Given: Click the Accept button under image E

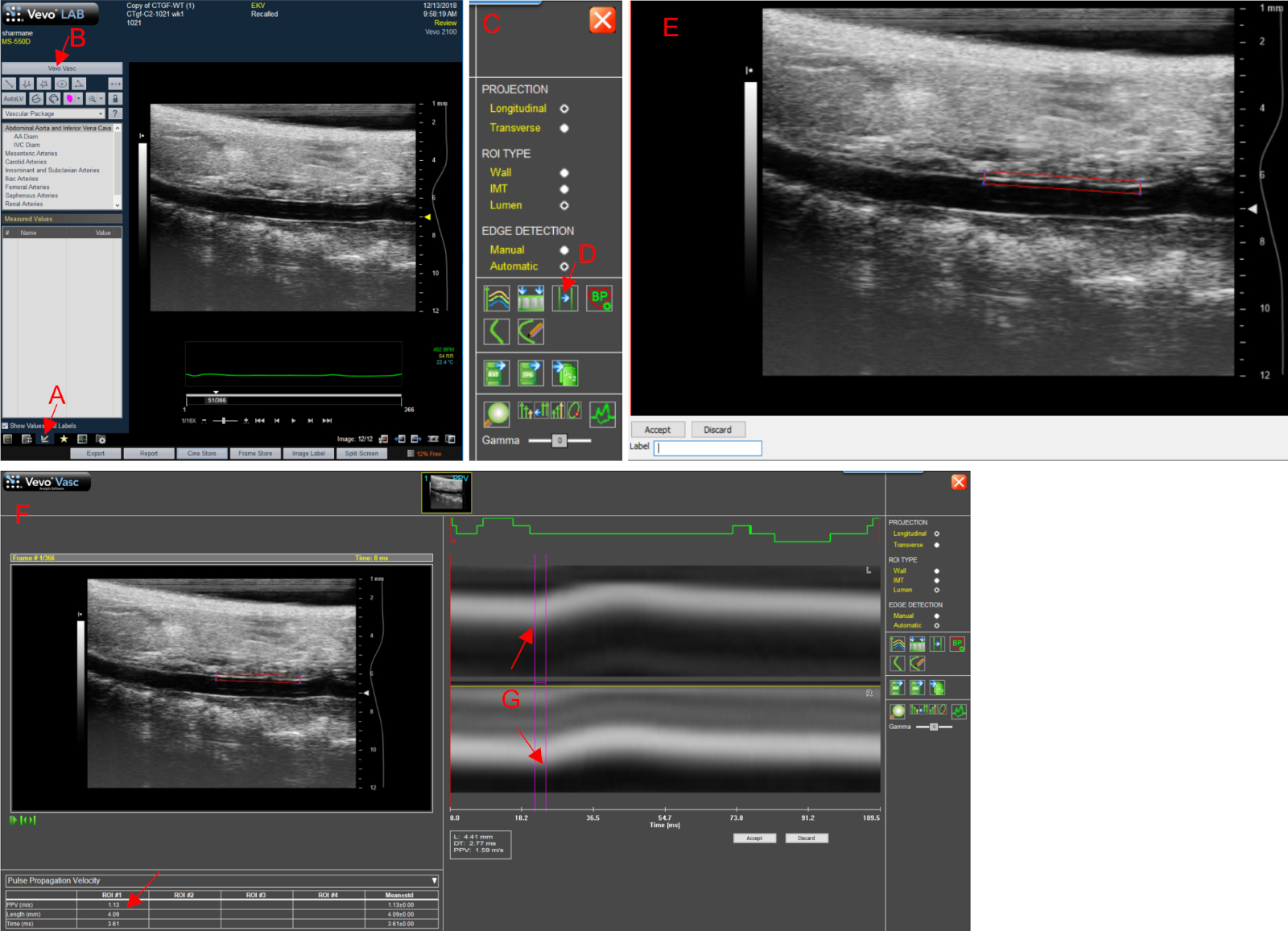Looking at the screenshot, I should [657, 430].
